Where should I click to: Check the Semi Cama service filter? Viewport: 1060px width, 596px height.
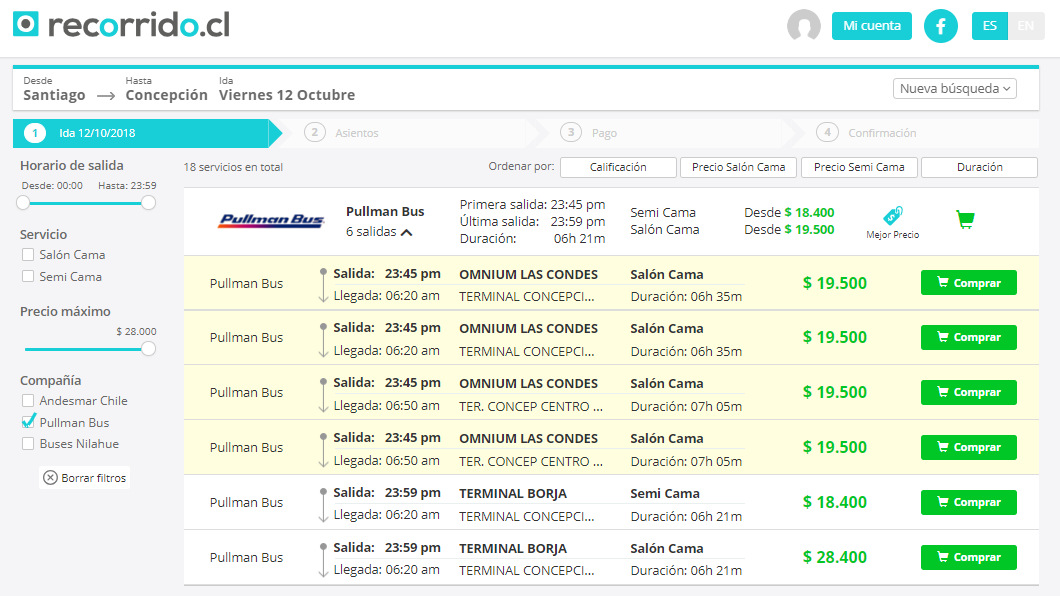28,276
